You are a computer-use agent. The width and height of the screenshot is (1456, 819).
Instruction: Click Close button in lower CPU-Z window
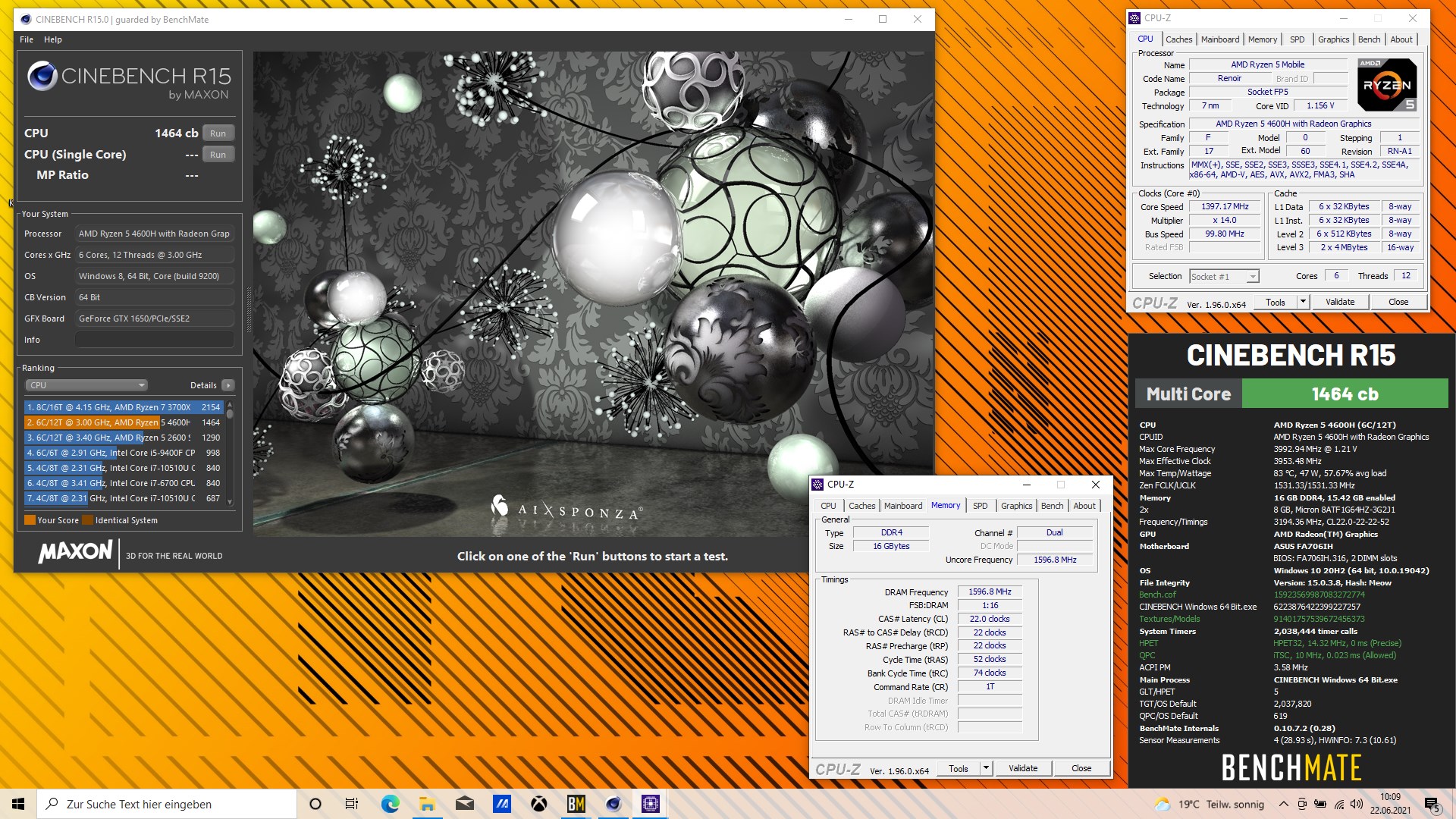[1081, 768]
